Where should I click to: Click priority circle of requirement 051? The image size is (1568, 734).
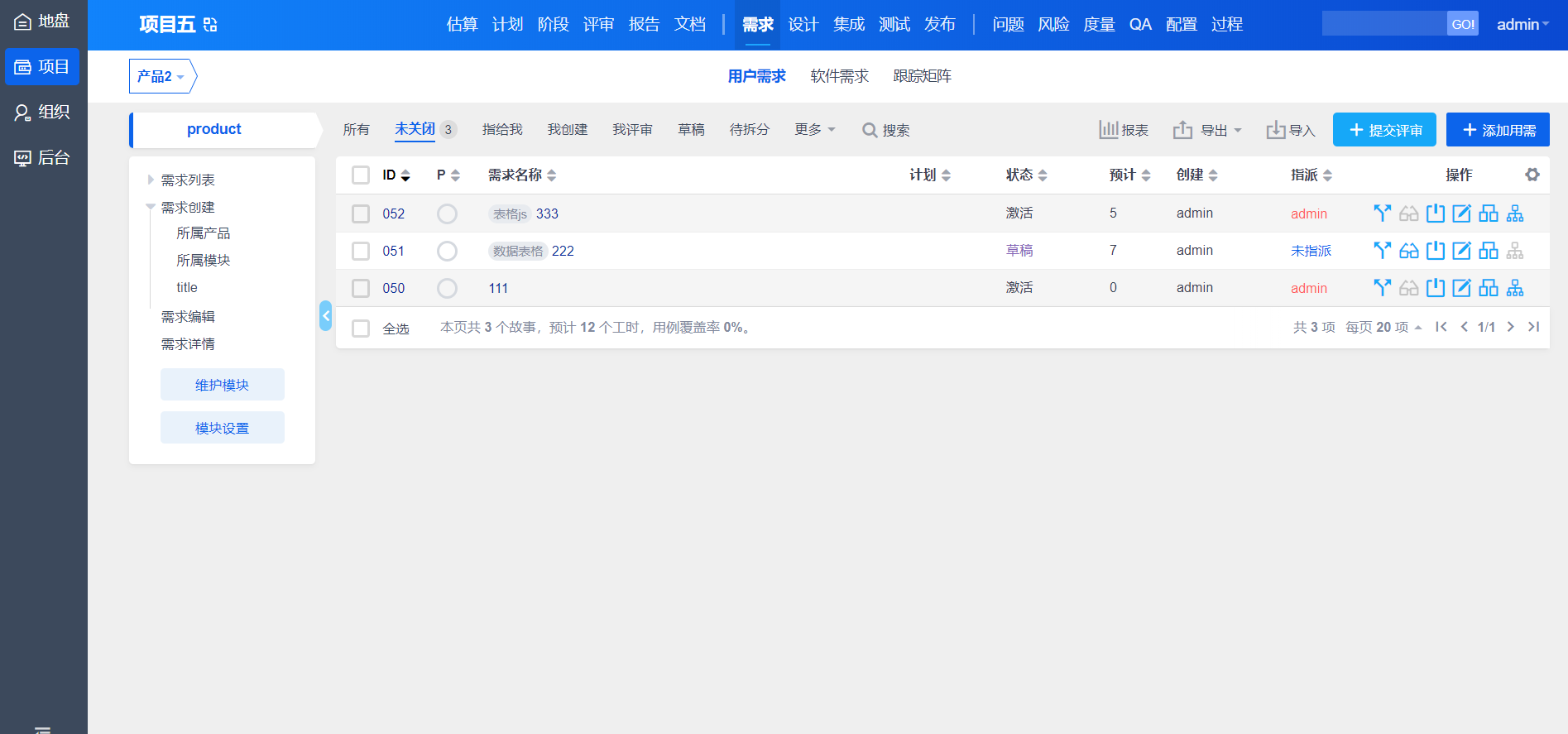coord(447,251)
